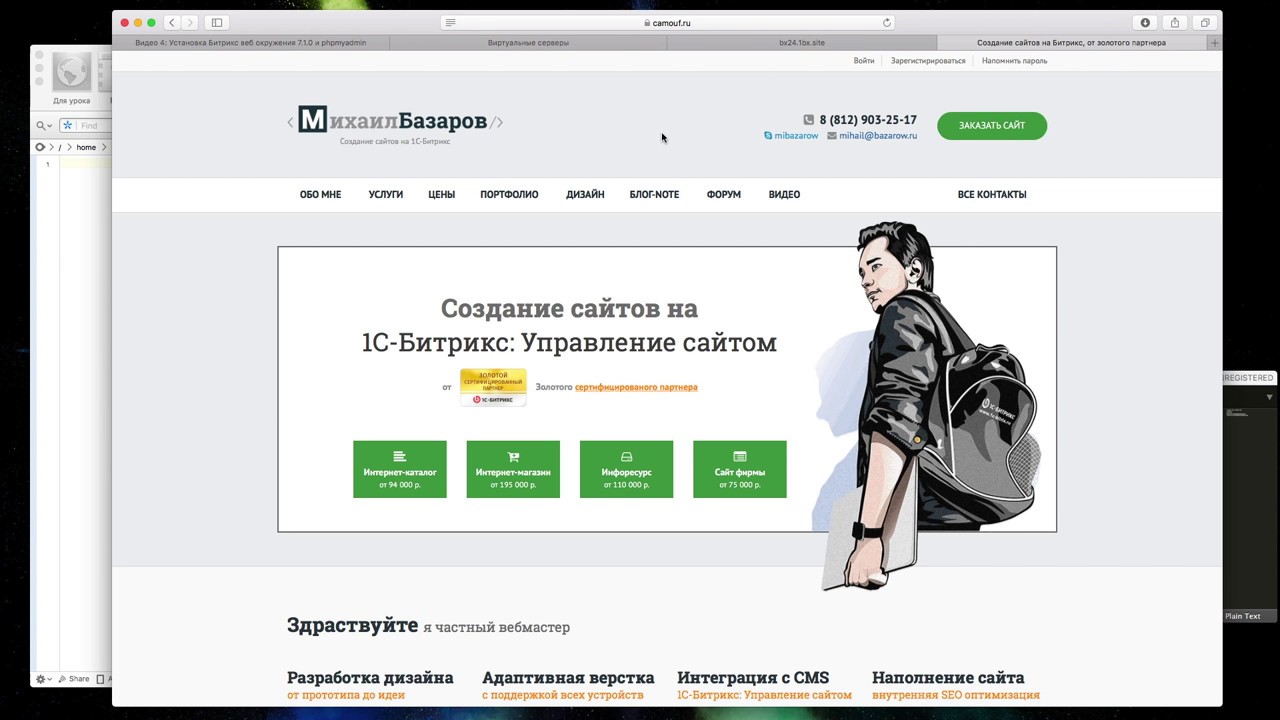Image resolution: width=1280 pixels, height=720 pixels.
Task: Open the сертифицированого партнера link
Action: tap(636, 387)
